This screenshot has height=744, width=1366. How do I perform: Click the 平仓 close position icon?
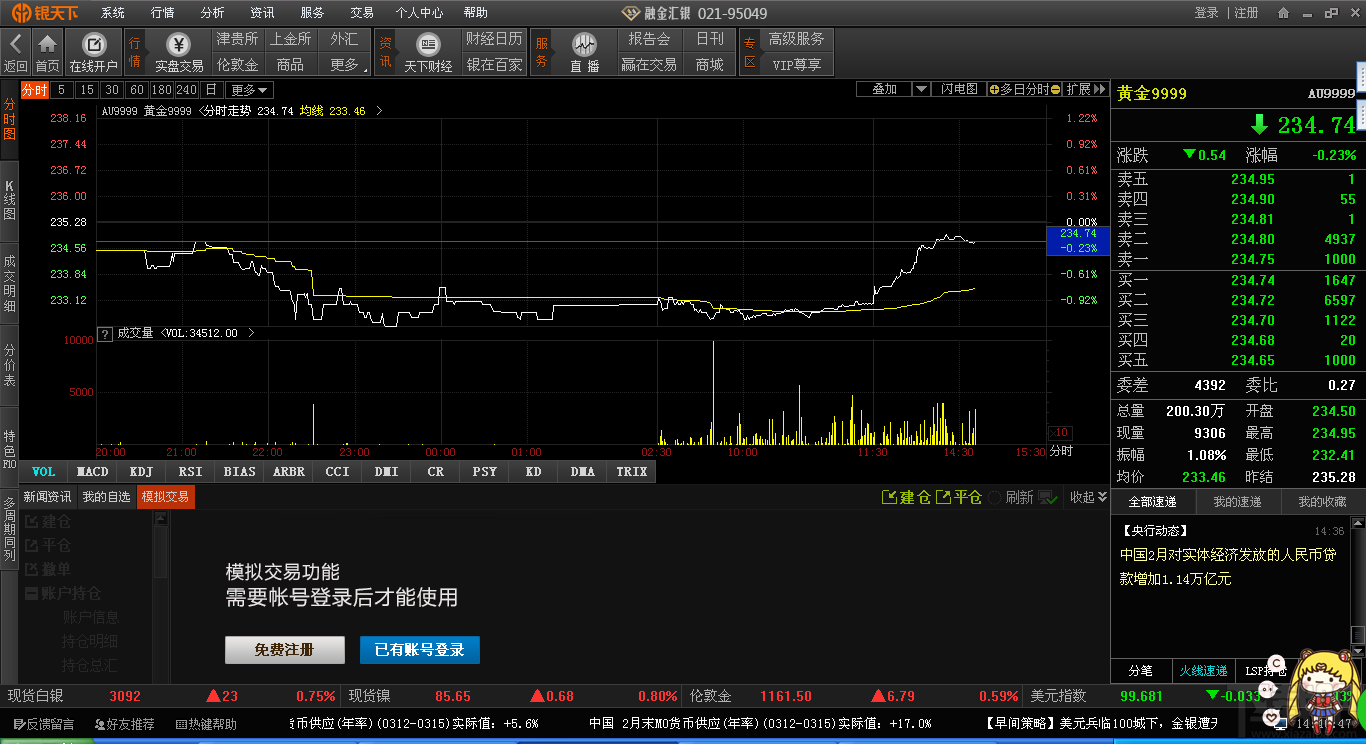pyautogui.click(x=959, y=497)
